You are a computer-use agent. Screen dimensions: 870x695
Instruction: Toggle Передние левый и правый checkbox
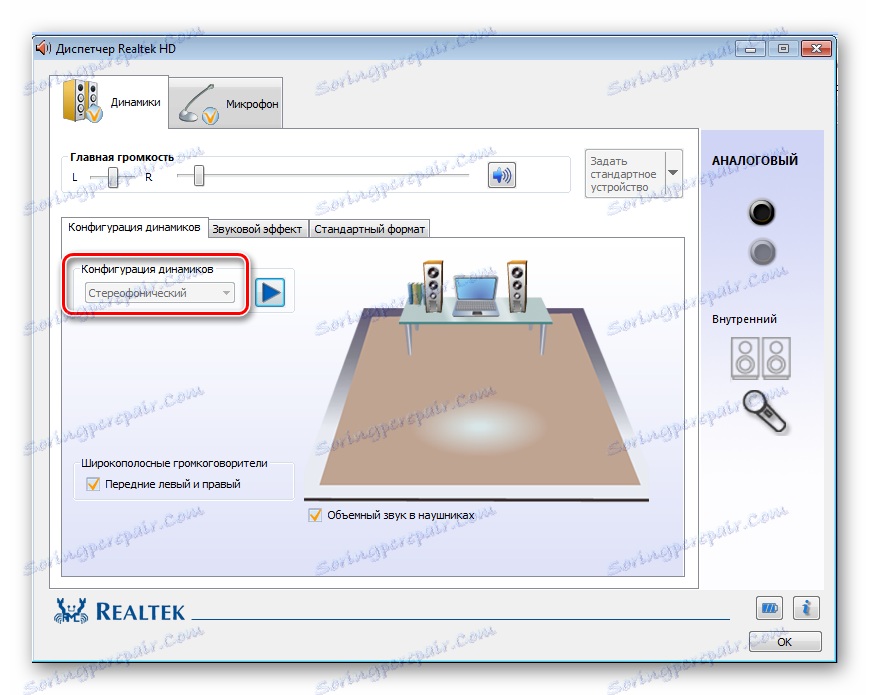tap(93, 484)
